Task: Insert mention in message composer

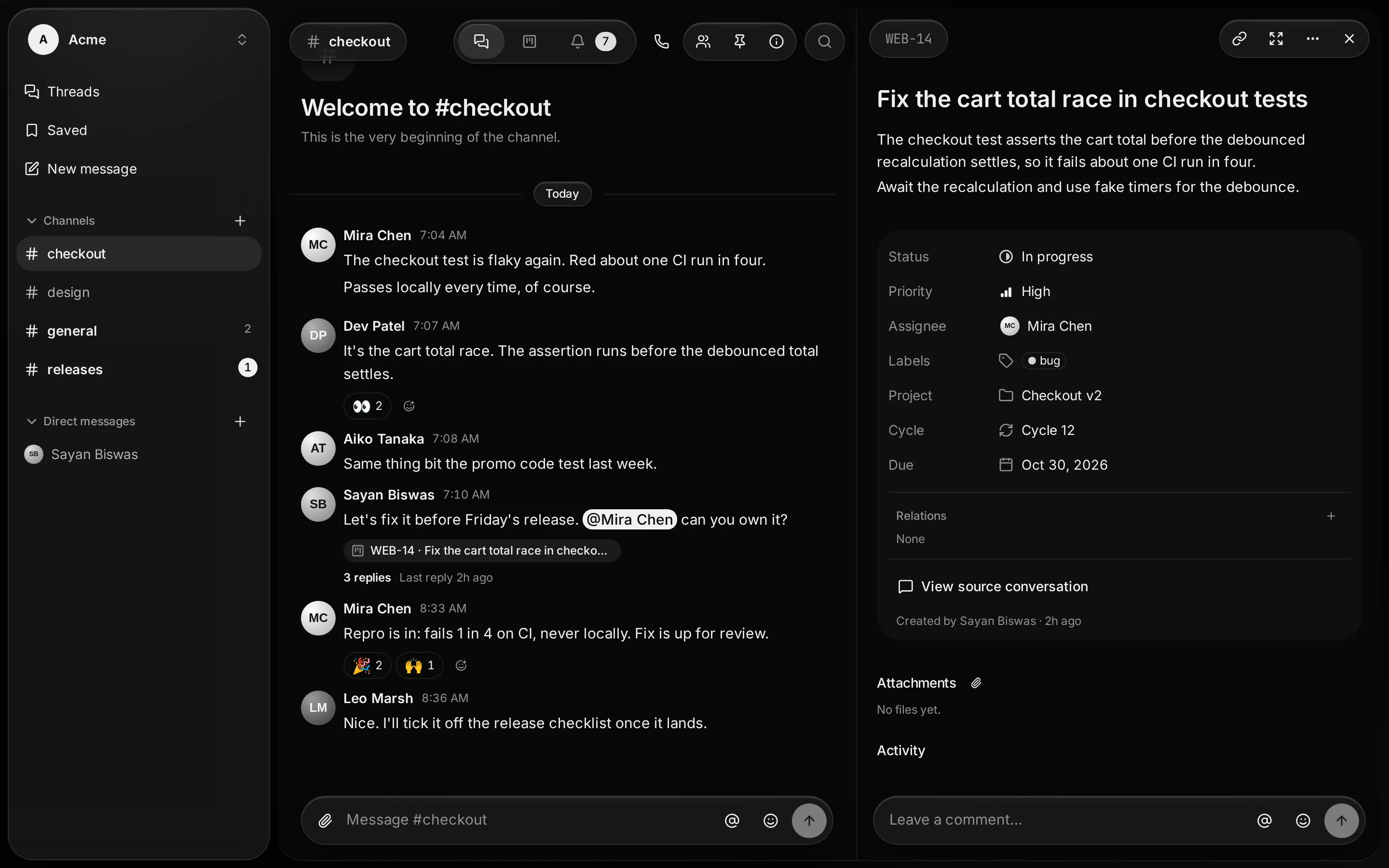Action: click(x=732, y=821)
